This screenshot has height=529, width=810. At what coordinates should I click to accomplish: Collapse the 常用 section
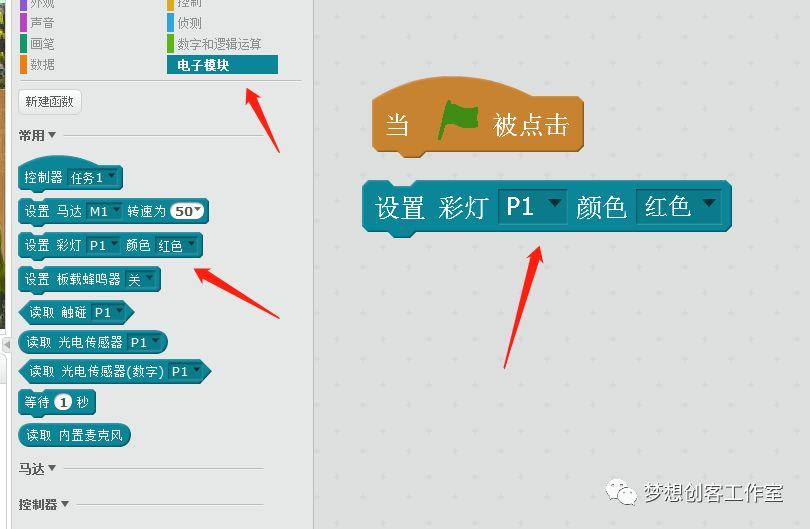(37, 135)
